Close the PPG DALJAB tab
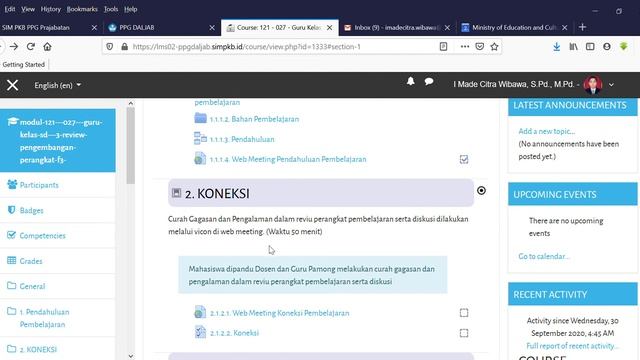Viewport: 640px width, 360px height. [212, 27]
